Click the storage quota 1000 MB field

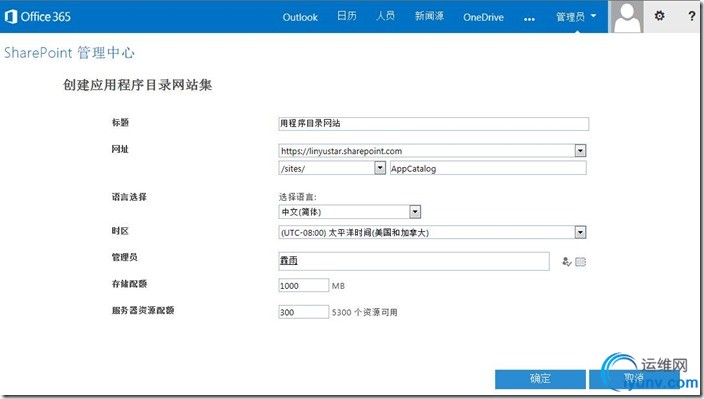304,285
